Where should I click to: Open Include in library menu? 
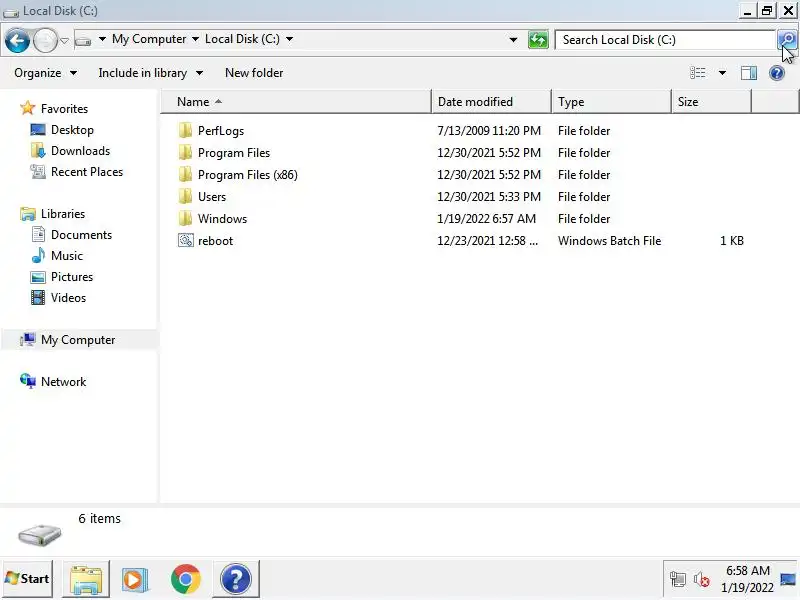click(x=151, y=73)
